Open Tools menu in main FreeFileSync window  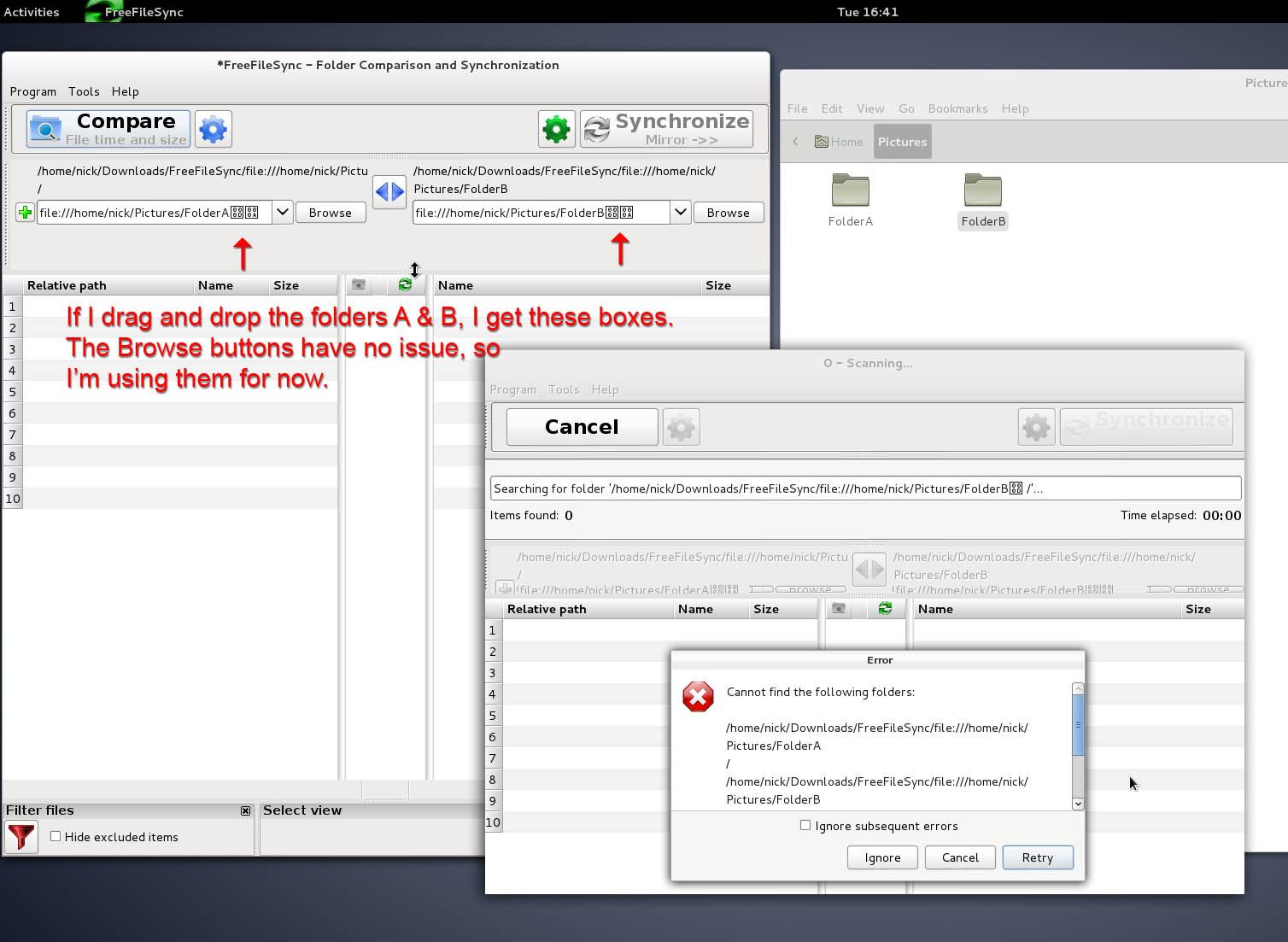(84, 91)
